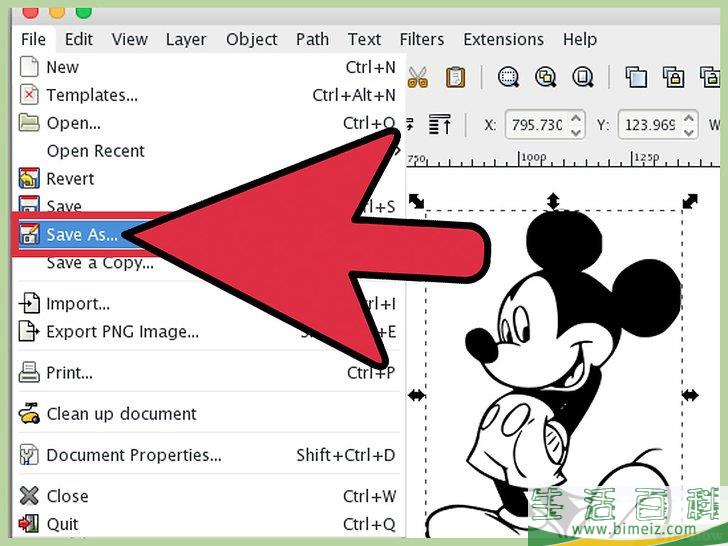Click the Clean up document vacuum icon

[29, 413]
